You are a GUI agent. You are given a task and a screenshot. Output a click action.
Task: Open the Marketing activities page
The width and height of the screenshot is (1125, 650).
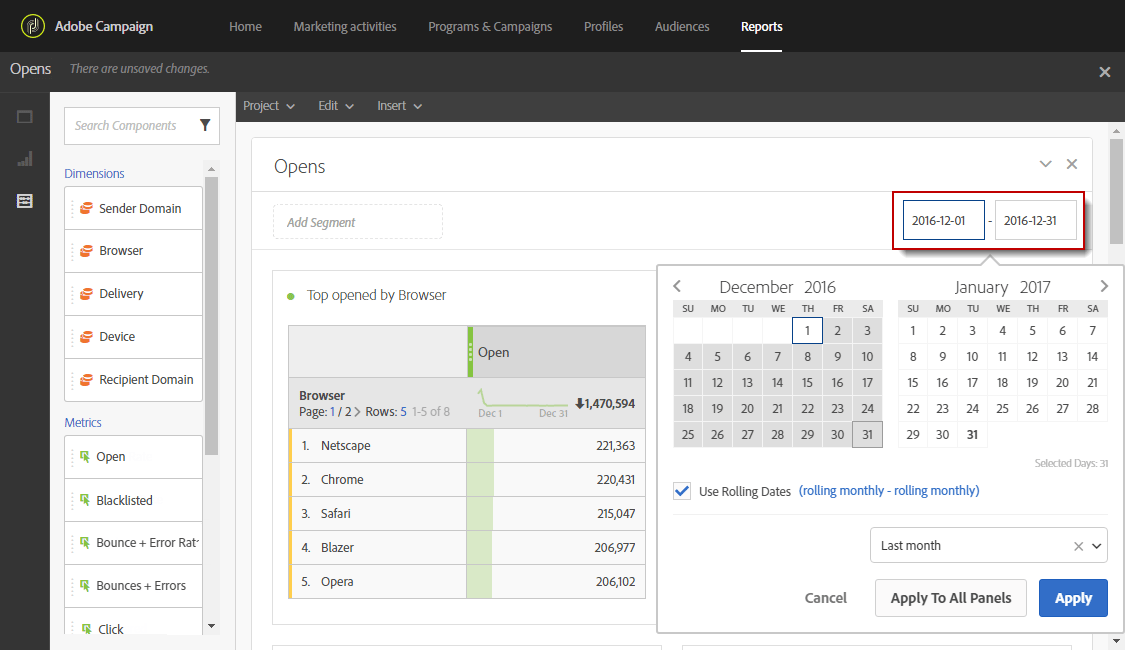click(x=344, y=27)
